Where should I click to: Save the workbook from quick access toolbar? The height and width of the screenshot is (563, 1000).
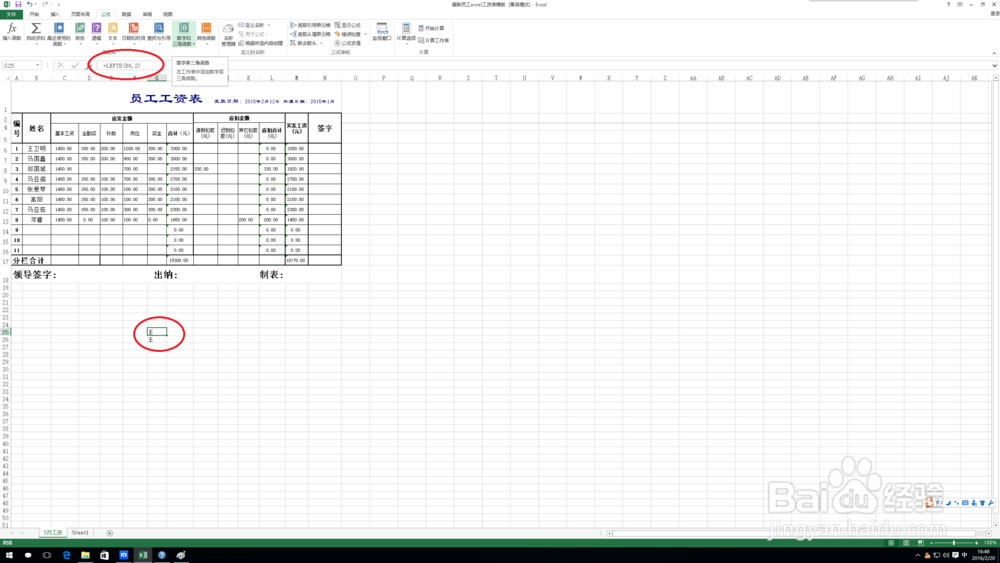click(x=18, y=4)
